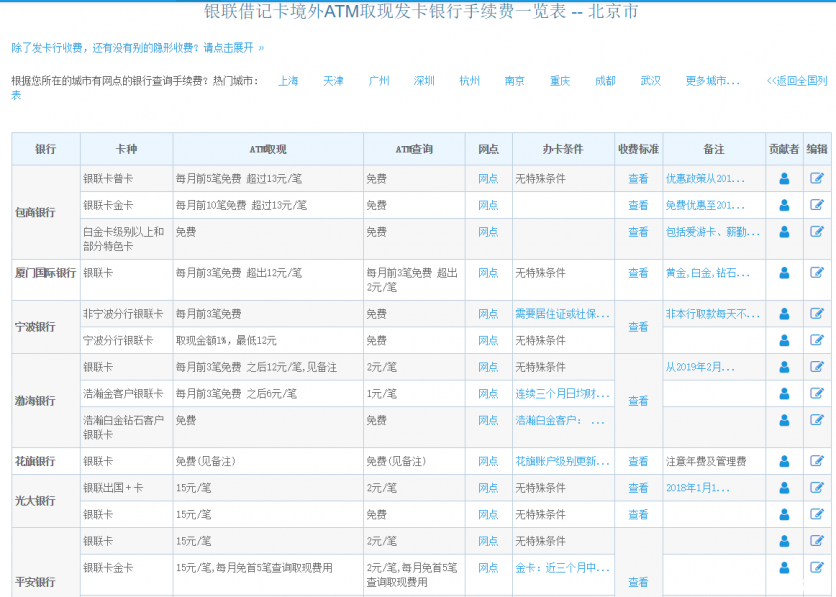836x597 pixels.
Task: Edit the 花旗银行 row
Action: 817,461
